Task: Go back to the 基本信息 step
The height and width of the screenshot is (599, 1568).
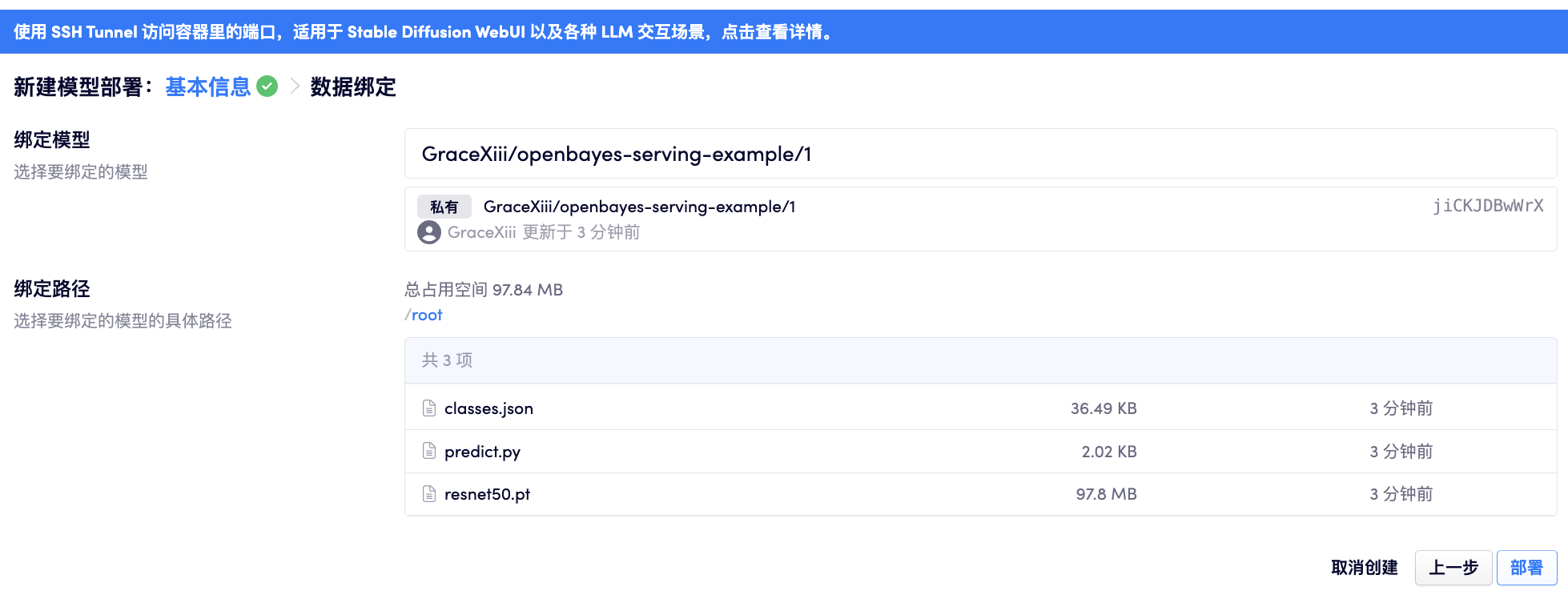Action: pyautogui.click(x=207, y=86)
